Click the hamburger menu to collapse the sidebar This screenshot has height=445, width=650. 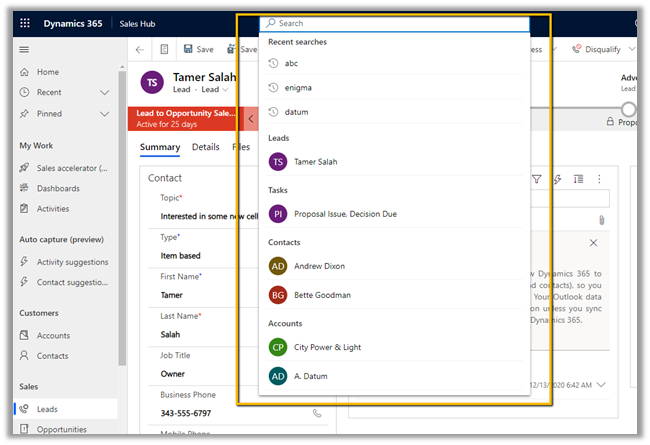click(24, 50)
